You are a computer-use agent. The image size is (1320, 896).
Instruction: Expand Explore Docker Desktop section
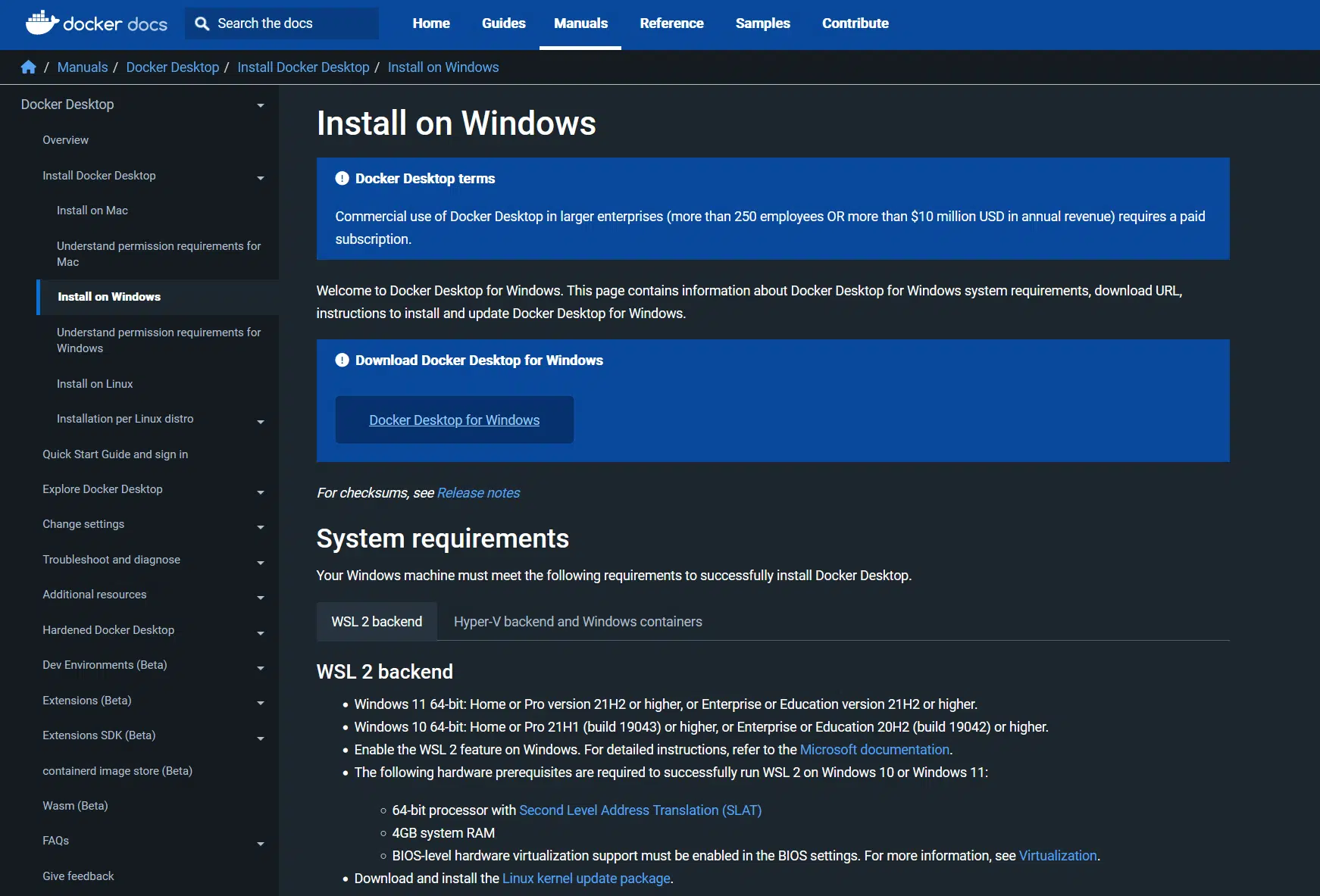pos(261,492)
